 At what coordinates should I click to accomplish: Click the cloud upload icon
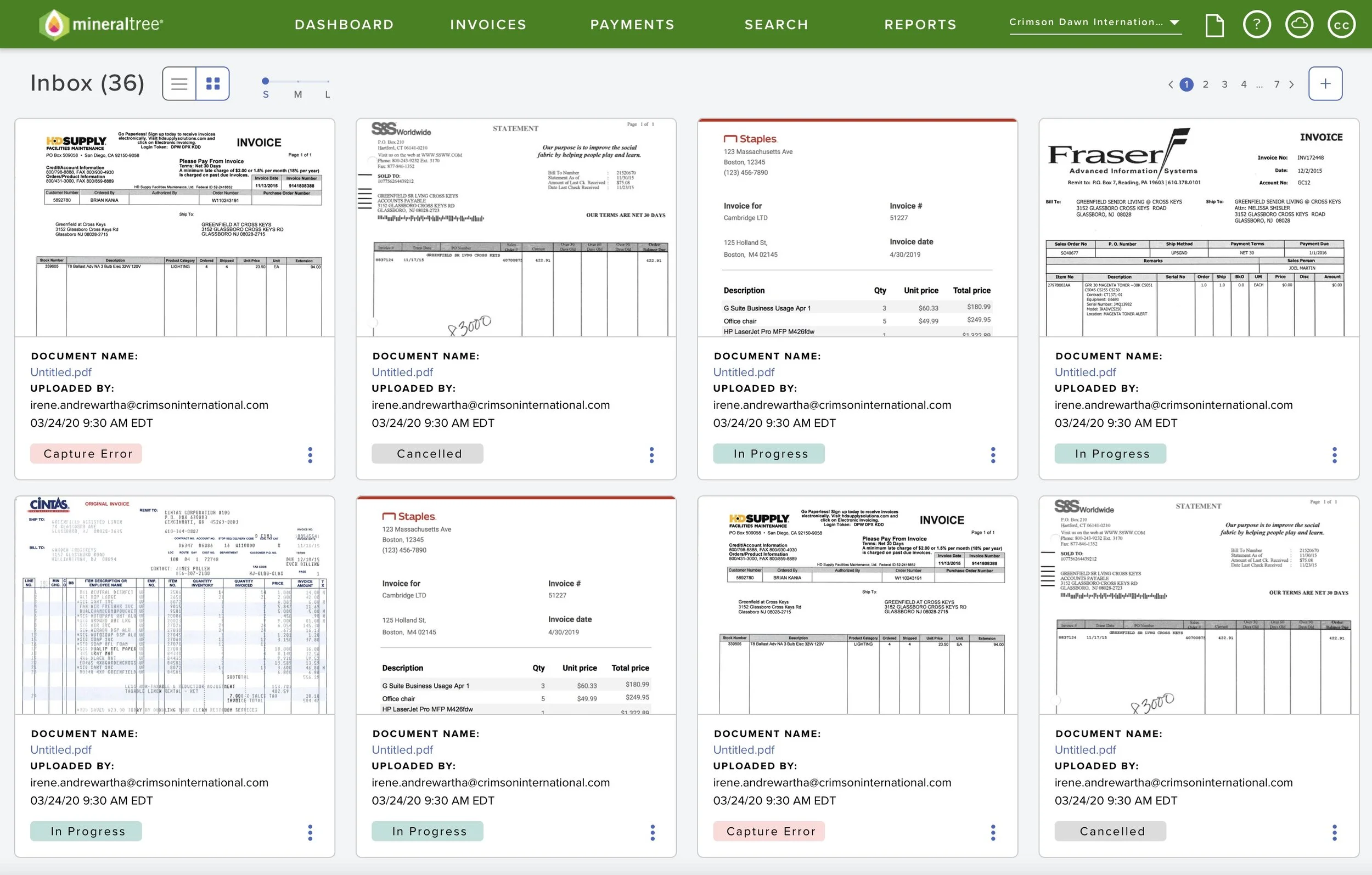coord(1299,25)
